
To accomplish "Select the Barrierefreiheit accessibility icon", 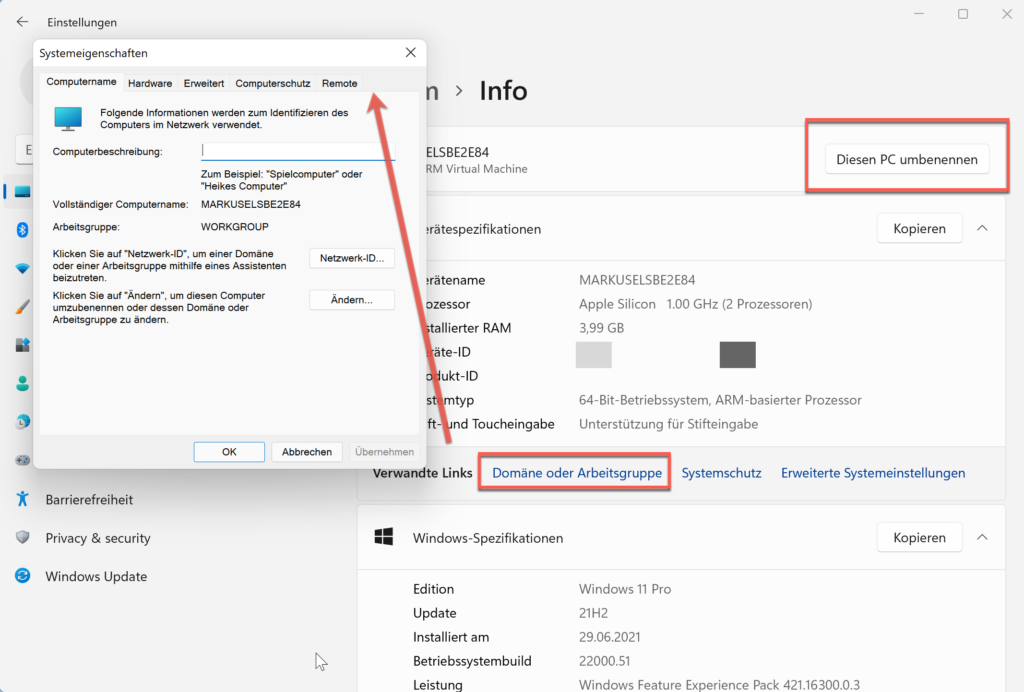I will pyautogui.click(x=22, y=499).
